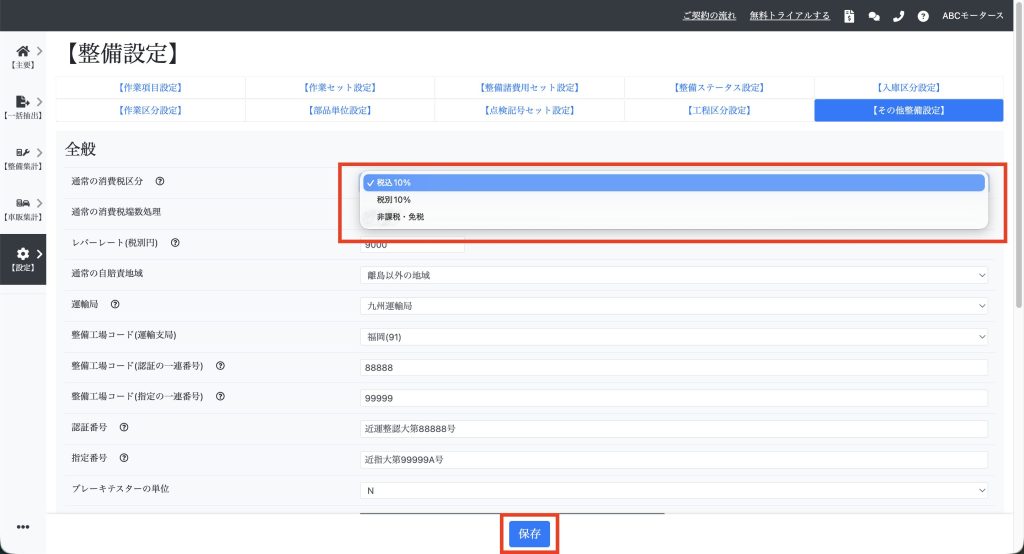Click the blue 保存 save button
The width and height of the screenshot is (1024, 554).
[529, 534]
